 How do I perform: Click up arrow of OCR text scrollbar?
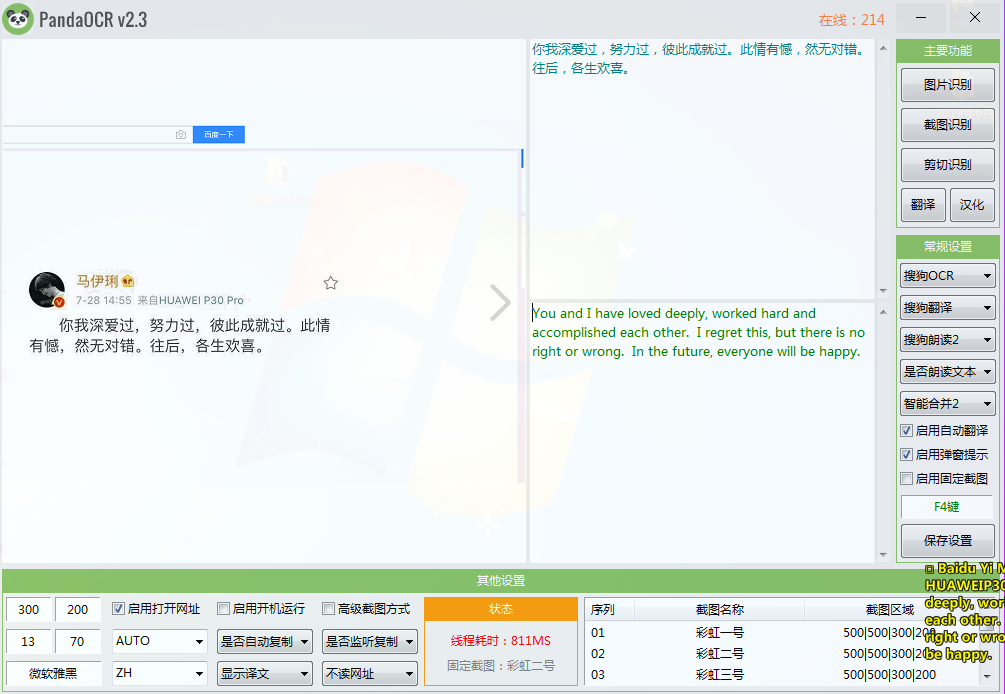(x=883, y=48)
